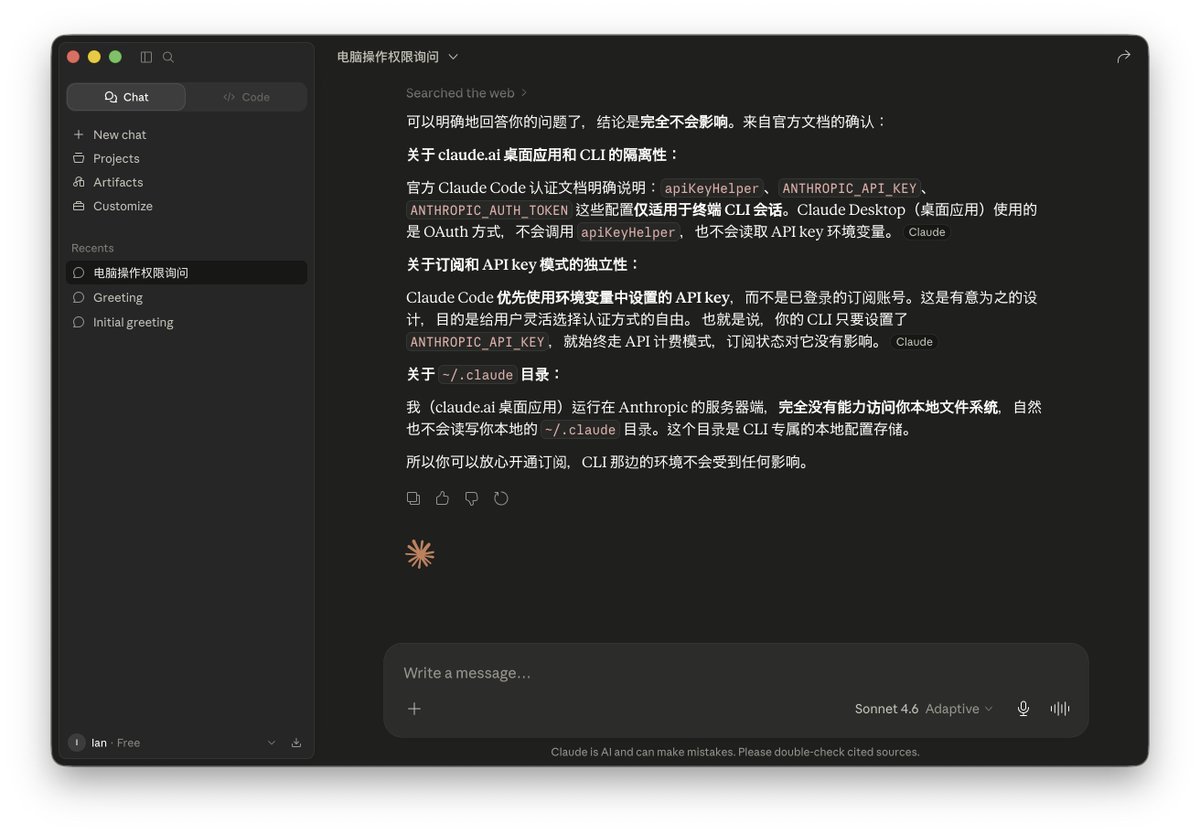This screenshot has height=834, width=1200.
Task: Expand the Searched the web section
Action: [x=466, y=93]
